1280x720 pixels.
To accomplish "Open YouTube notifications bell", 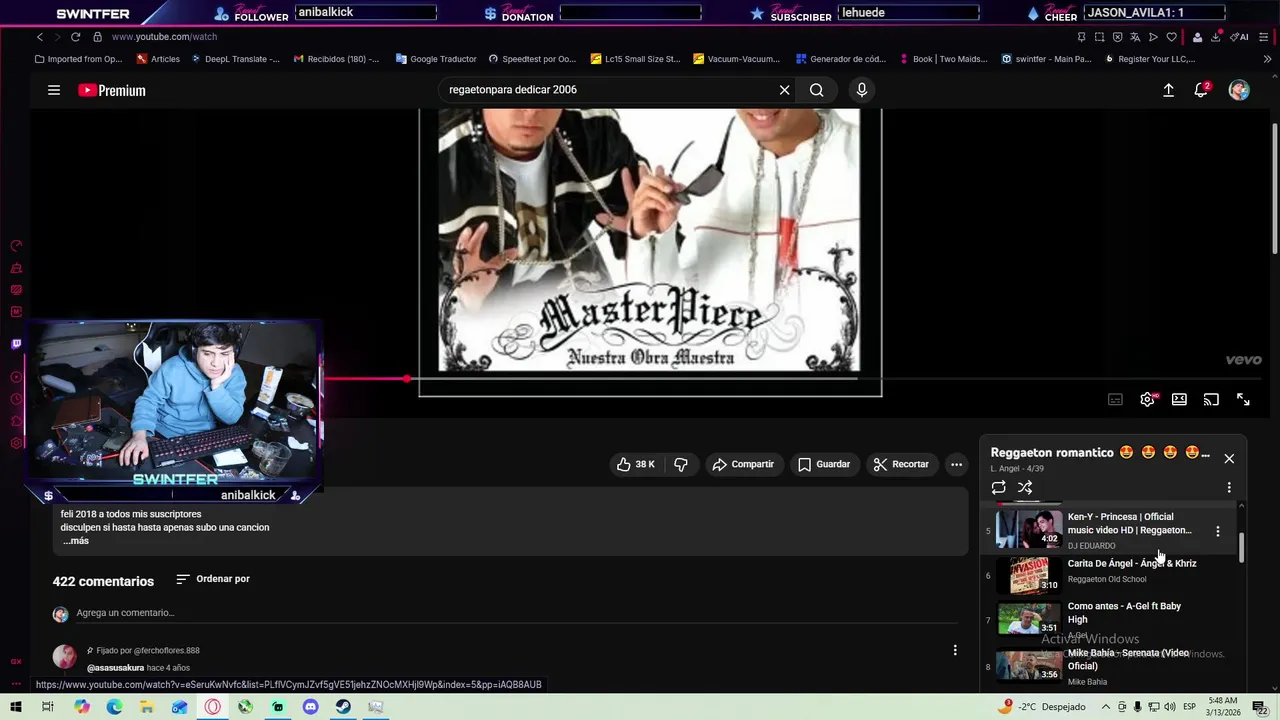I will click(1201, 90).
